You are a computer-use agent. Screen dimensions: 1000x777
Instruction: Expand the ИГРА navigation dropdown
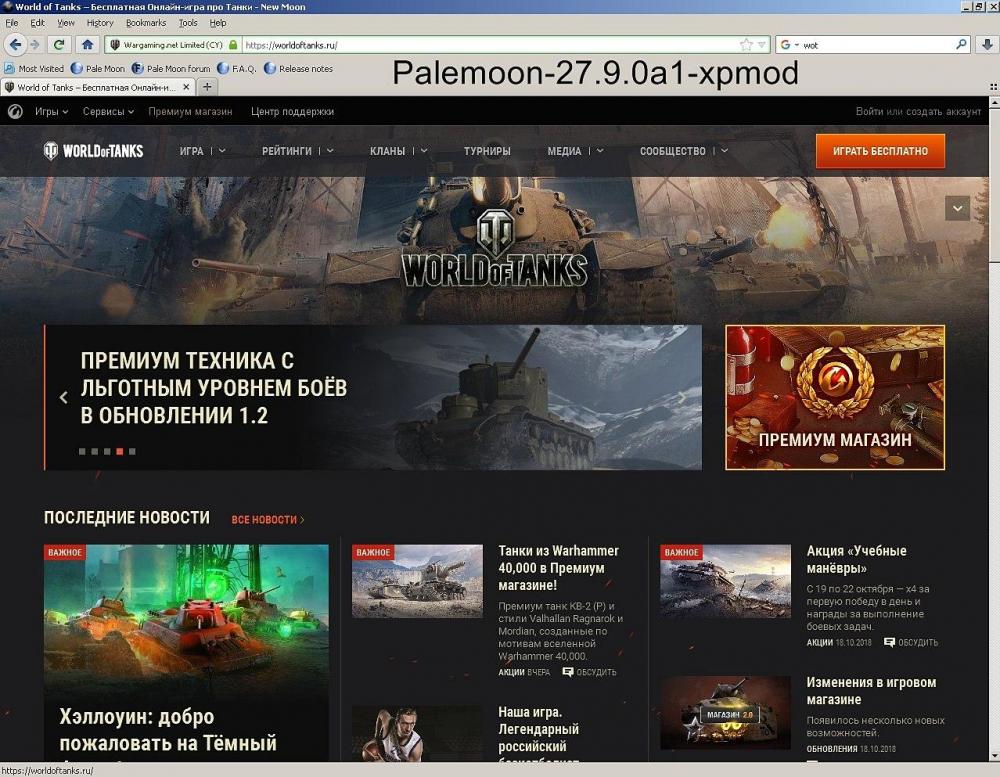pos(202,151)
